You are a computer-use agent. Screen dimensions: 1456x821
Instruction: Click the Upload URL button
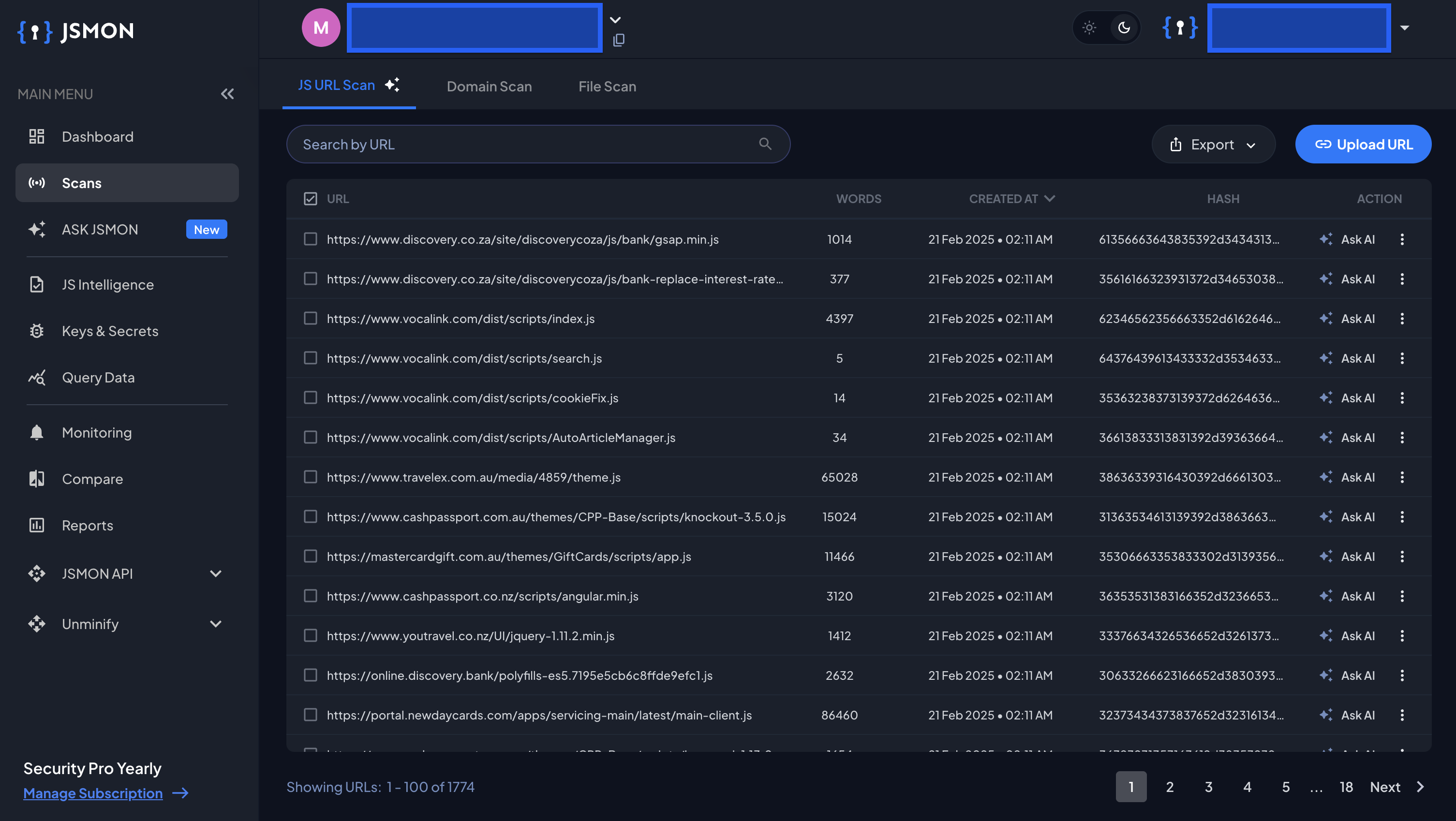tap(1363, 144)
